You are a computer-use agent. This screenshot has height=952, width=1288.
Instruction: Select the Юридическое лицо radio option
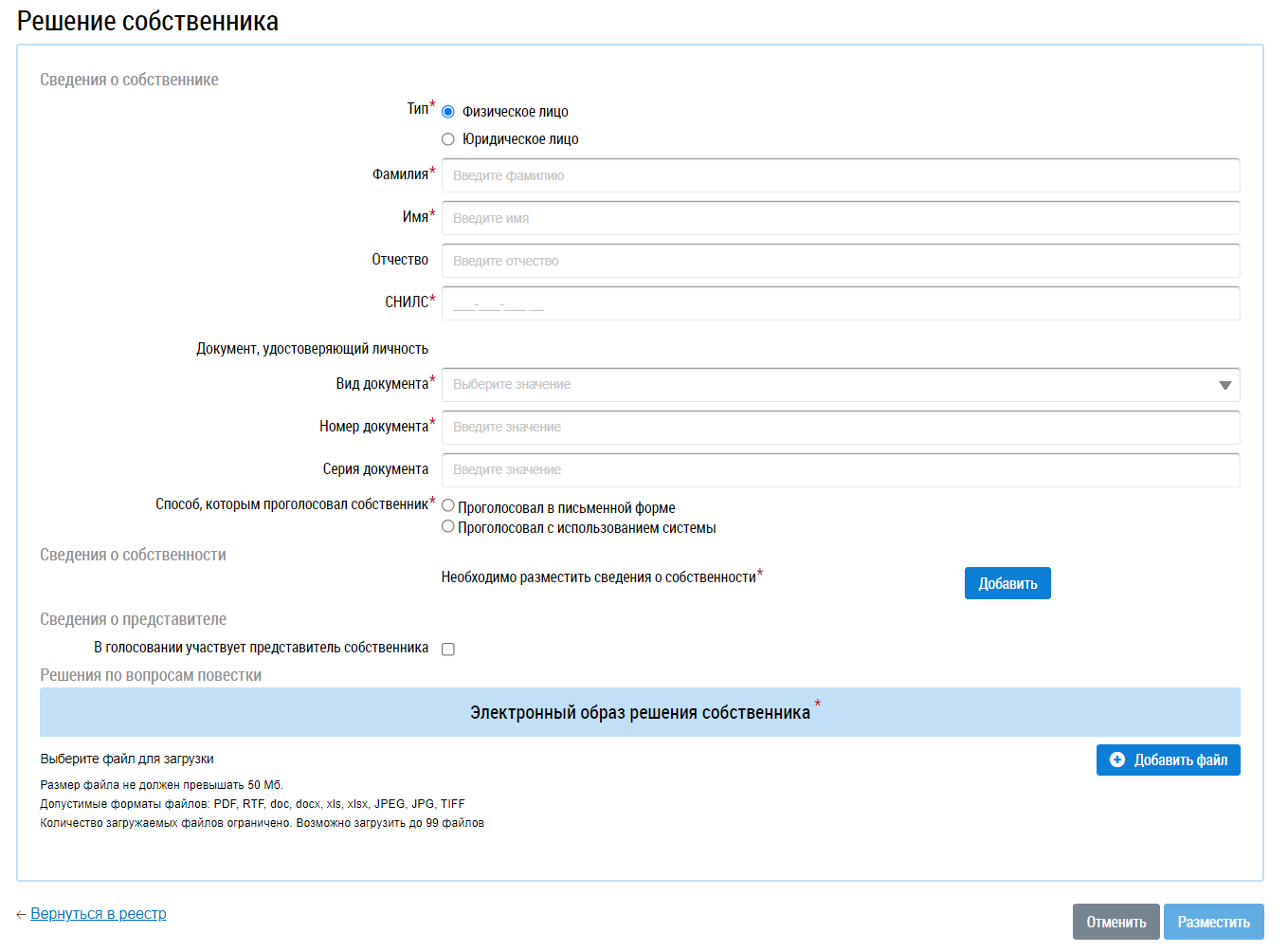point(448,139)
